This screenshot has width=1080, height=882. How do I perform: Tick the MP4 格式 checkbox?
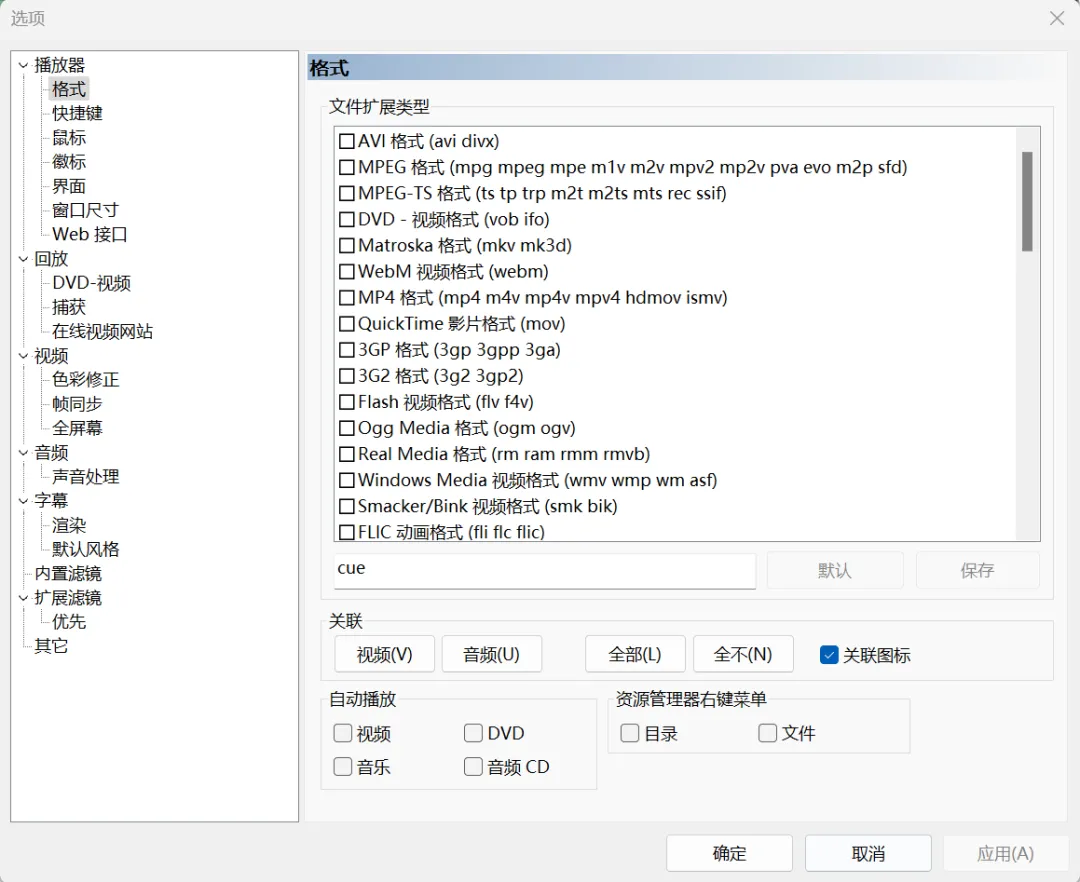(x=347, y=298)
